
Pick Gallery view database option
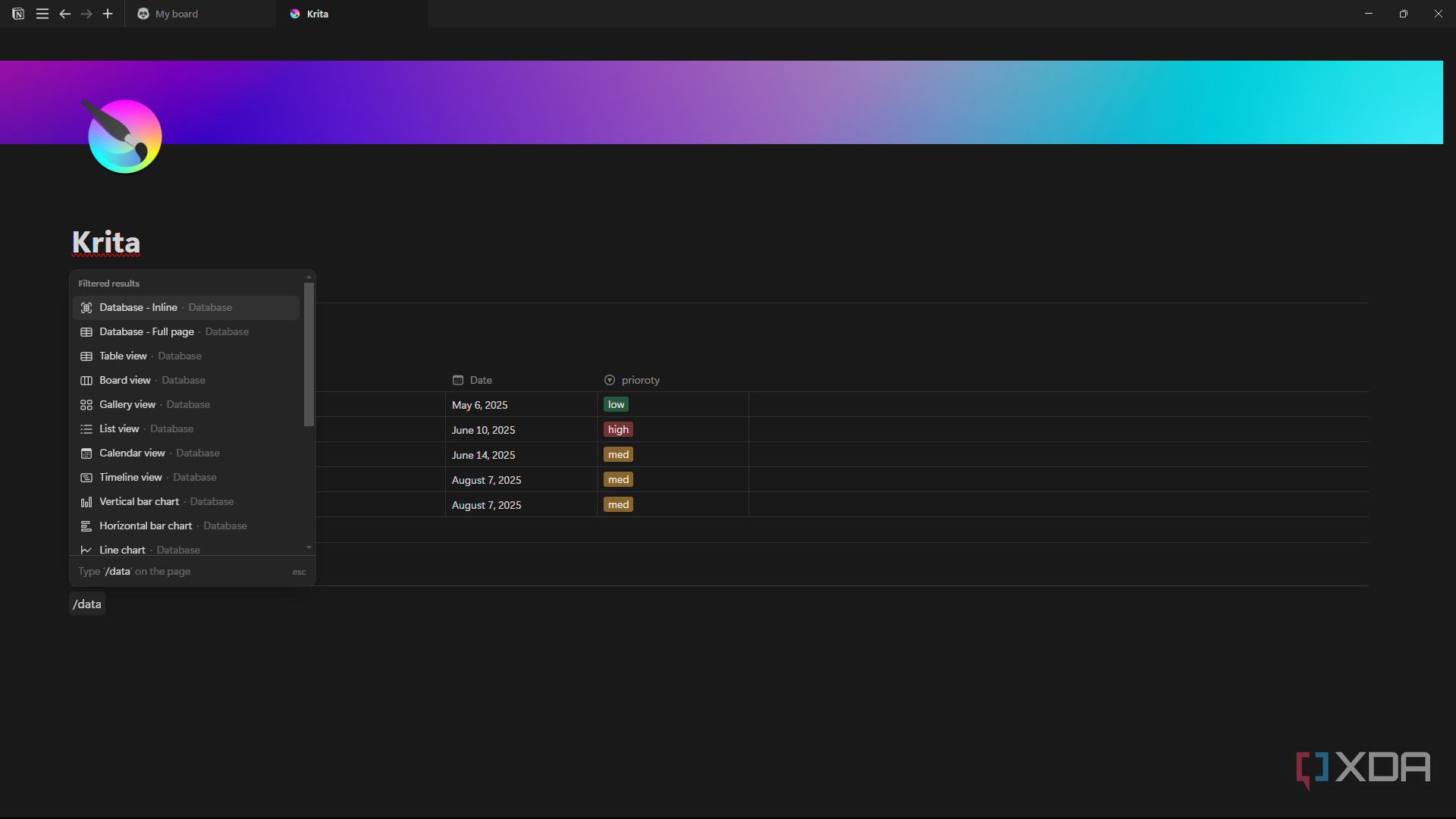click(186, 404)
